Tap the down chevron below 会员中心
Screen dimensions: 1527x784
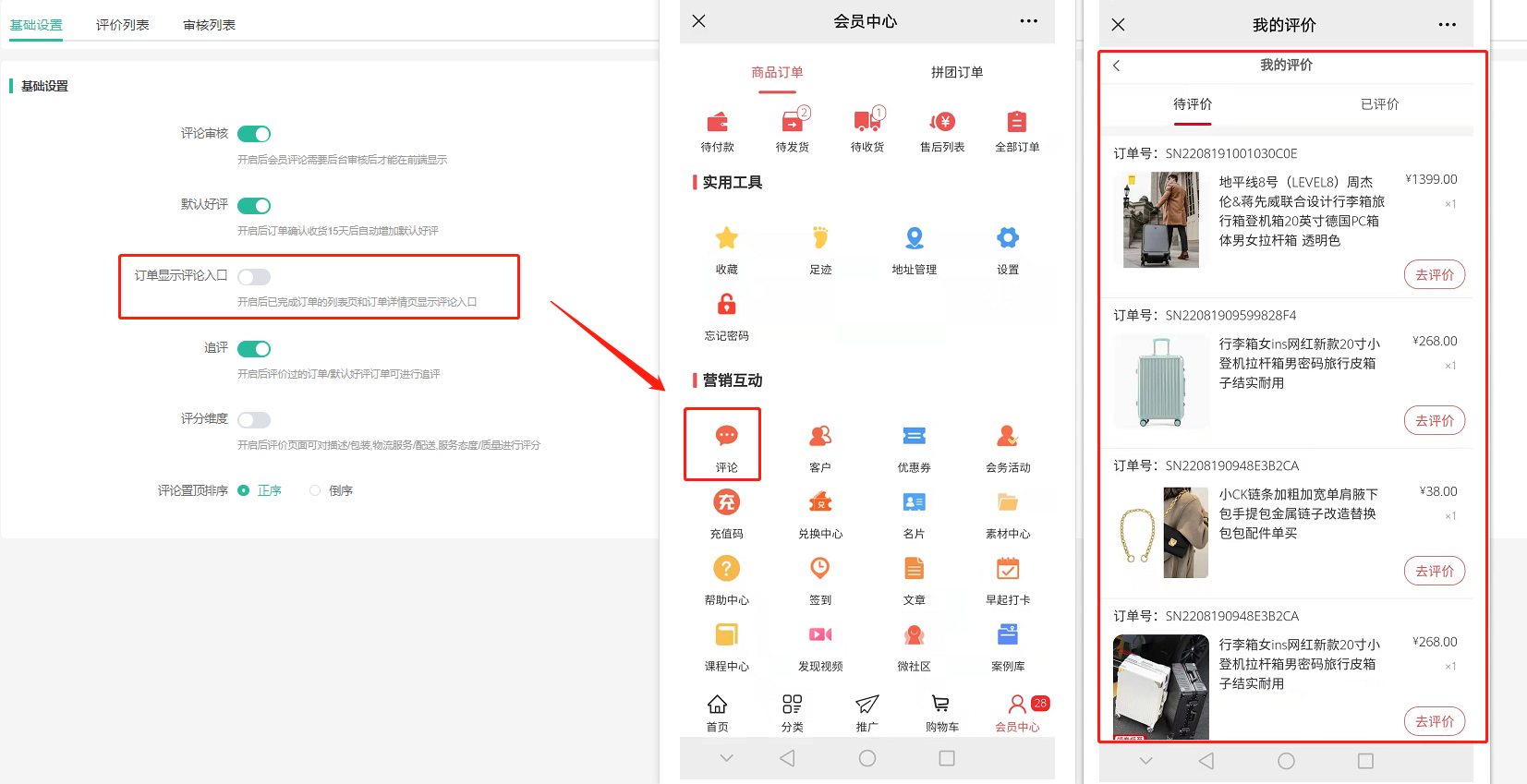tap(726, 758)
